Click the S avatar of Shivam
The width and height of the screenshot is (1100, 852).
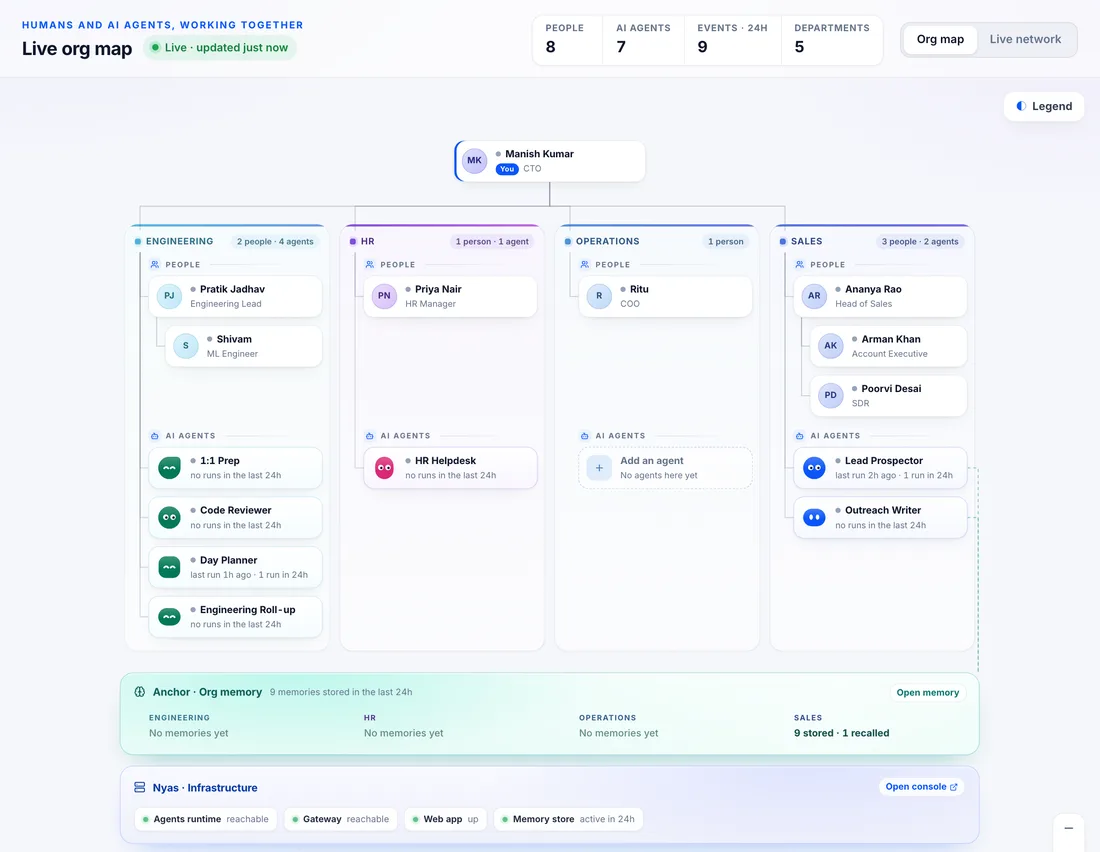pyautogui.click(x=186, y=346)
